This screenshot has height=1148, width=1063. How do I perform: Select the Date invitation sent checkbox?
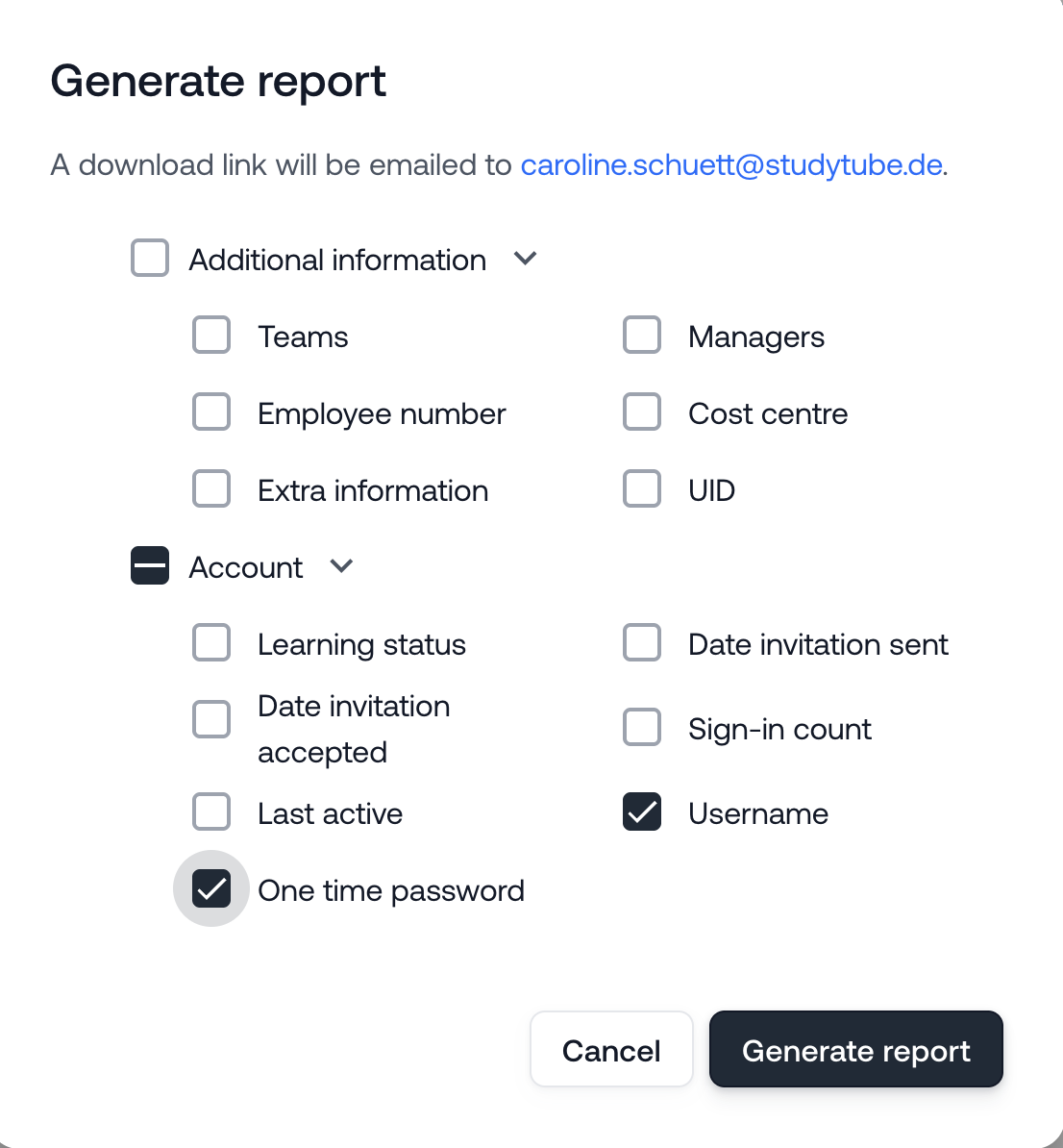click(642, 642)
